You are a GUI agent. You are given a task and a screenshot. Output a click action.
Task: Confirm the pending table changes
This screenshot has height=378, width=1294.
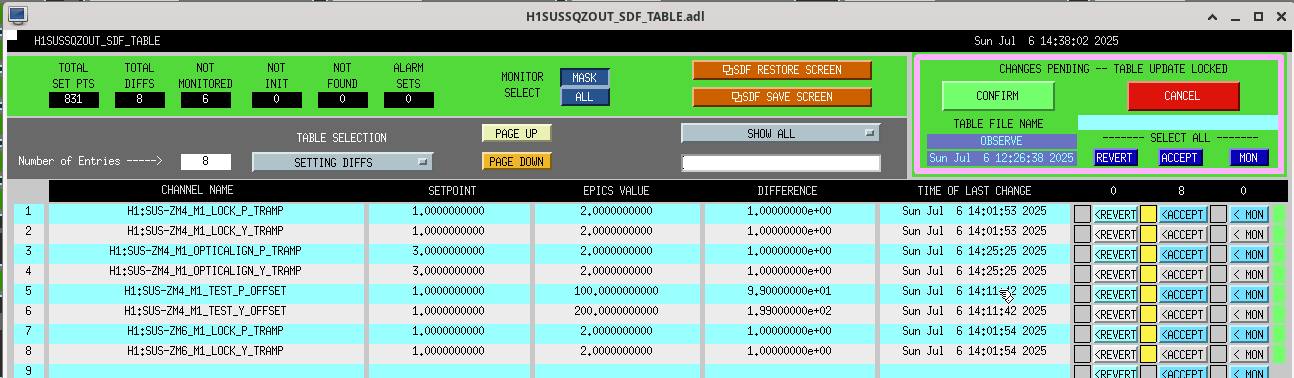point(998,96)
